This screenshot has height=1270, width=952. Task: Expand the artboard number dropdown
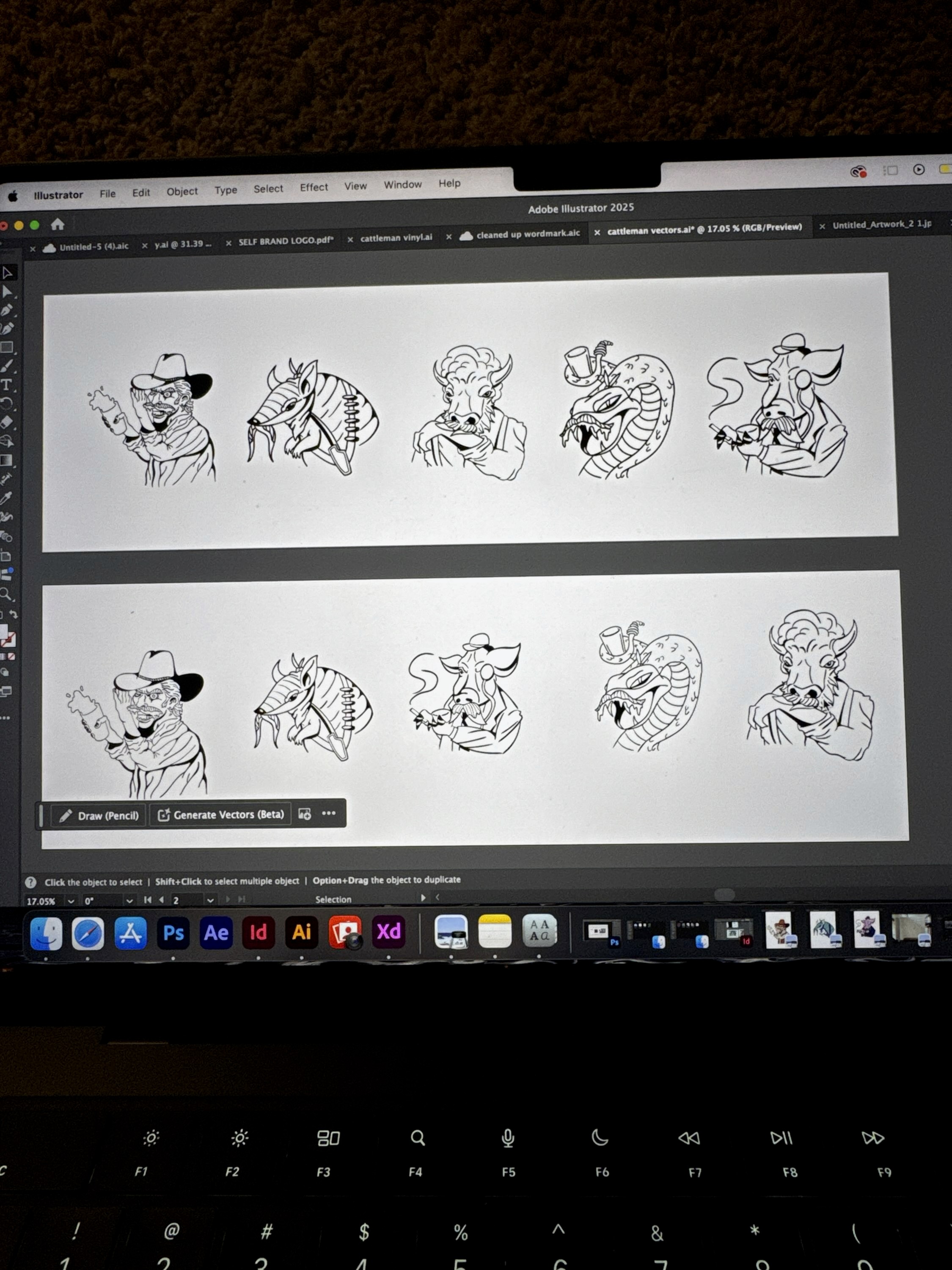click(210, 900)
